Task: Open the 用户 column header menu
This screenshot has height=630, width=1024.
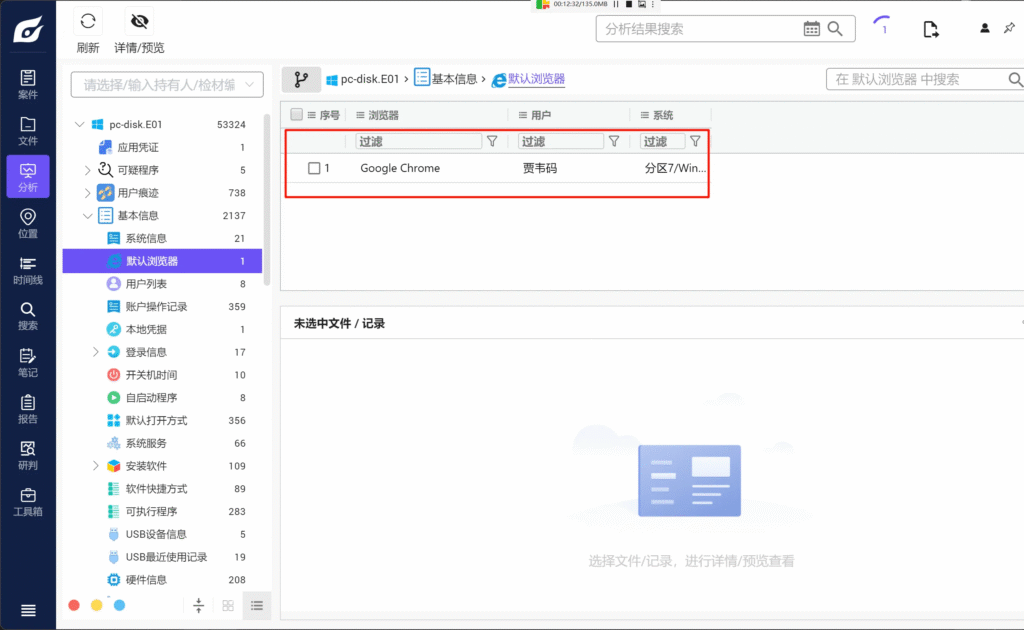Action: tap(522, 115)
